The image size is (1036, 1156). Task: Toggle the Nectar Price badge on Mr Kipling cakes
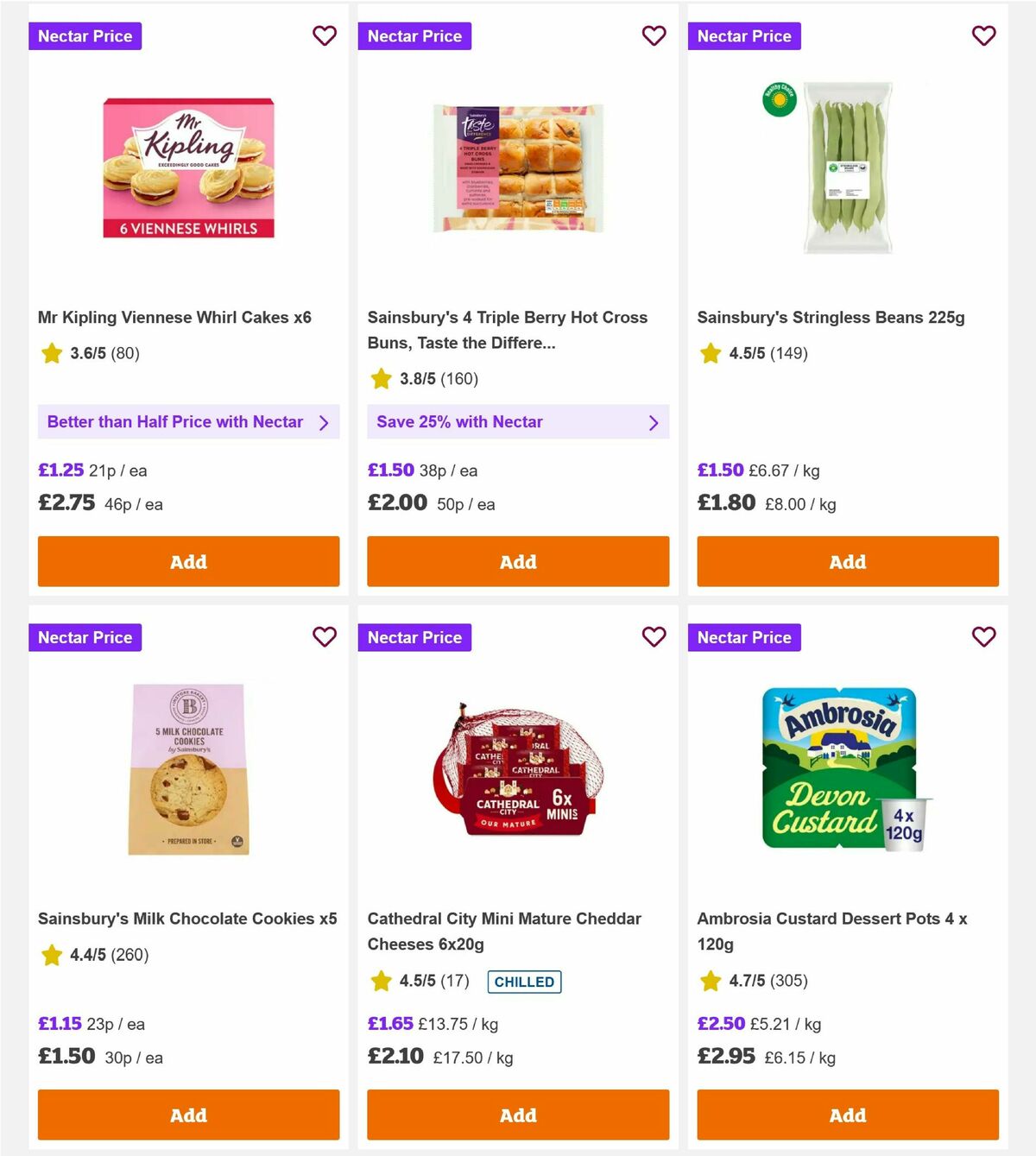pyautogui.click(x=85, y=35)
